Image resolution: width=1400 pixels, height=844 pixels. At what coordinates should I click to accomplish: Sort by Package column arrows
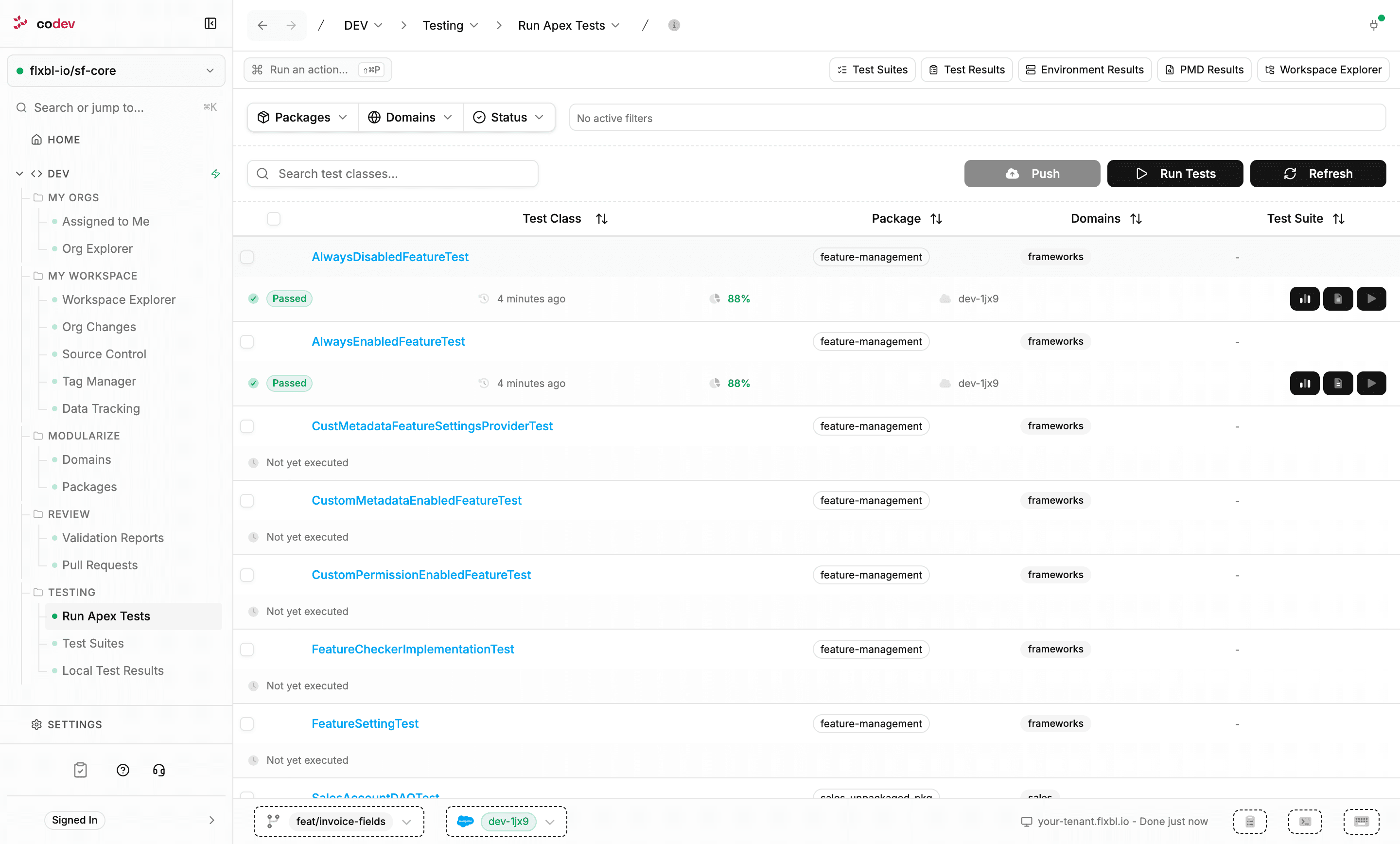[936, 219]
